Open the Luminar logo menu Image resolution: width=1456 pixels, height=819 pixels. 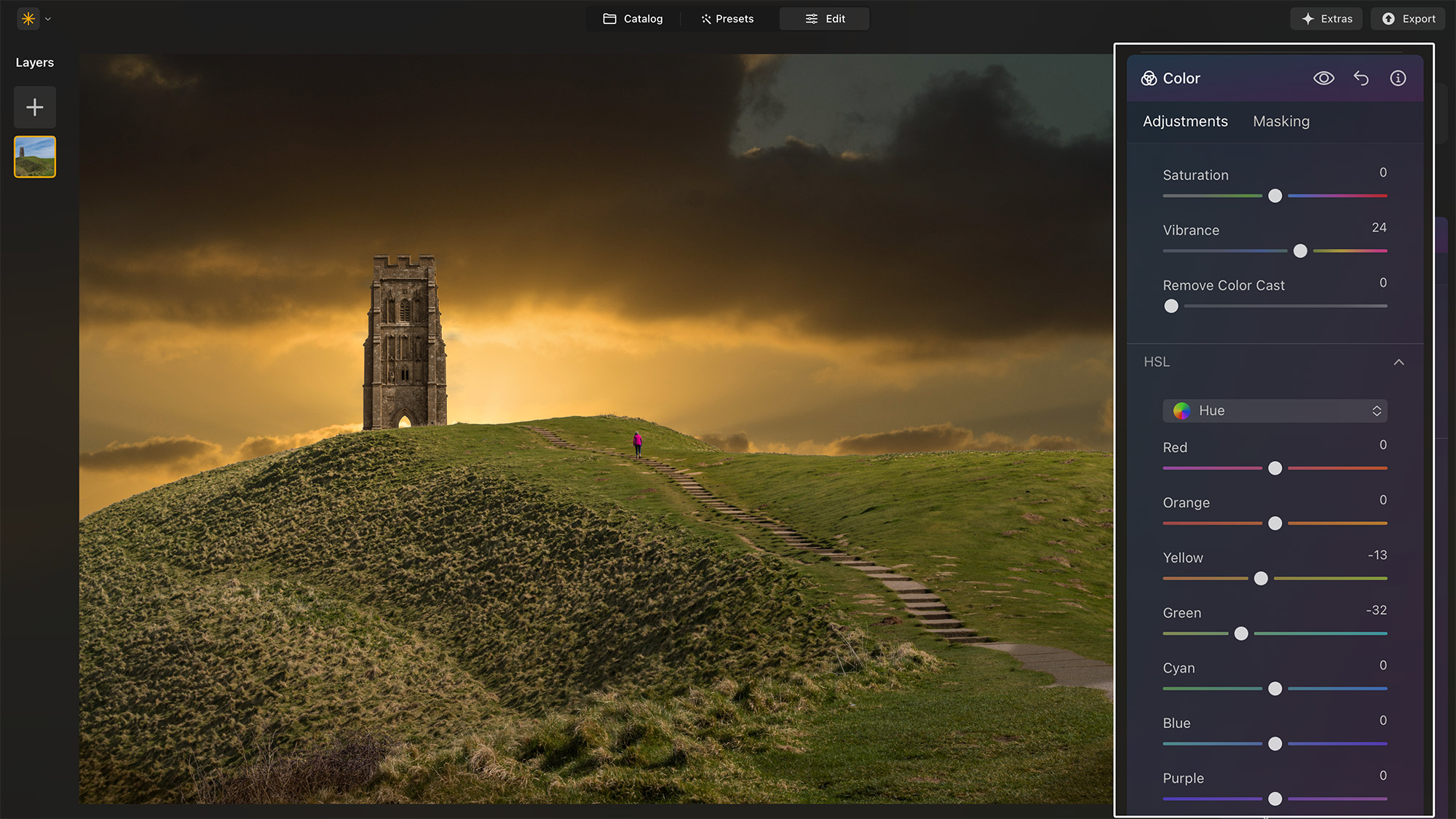[28, 19]
